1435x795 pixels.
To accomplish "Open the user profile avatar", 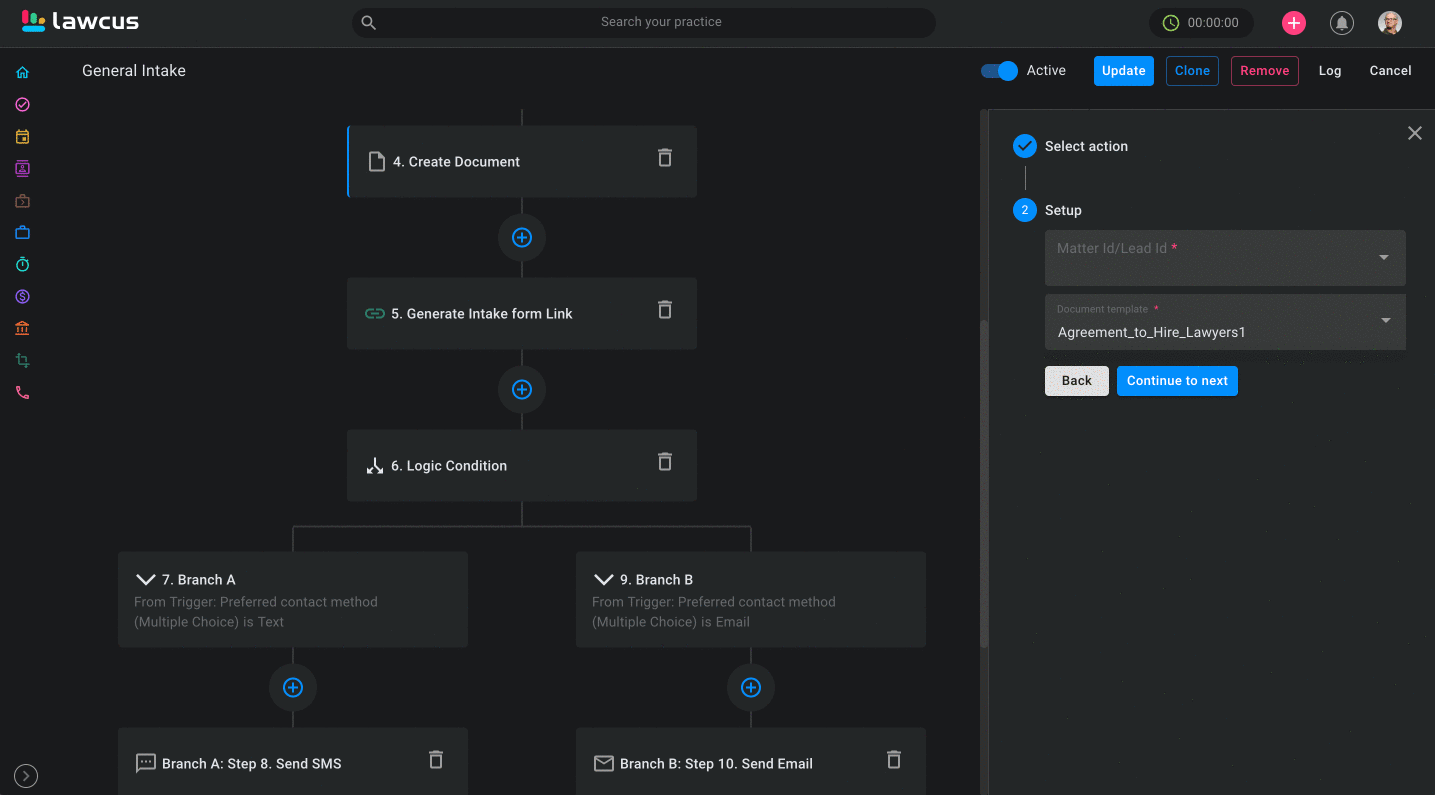I will (x=1390, y=23).
